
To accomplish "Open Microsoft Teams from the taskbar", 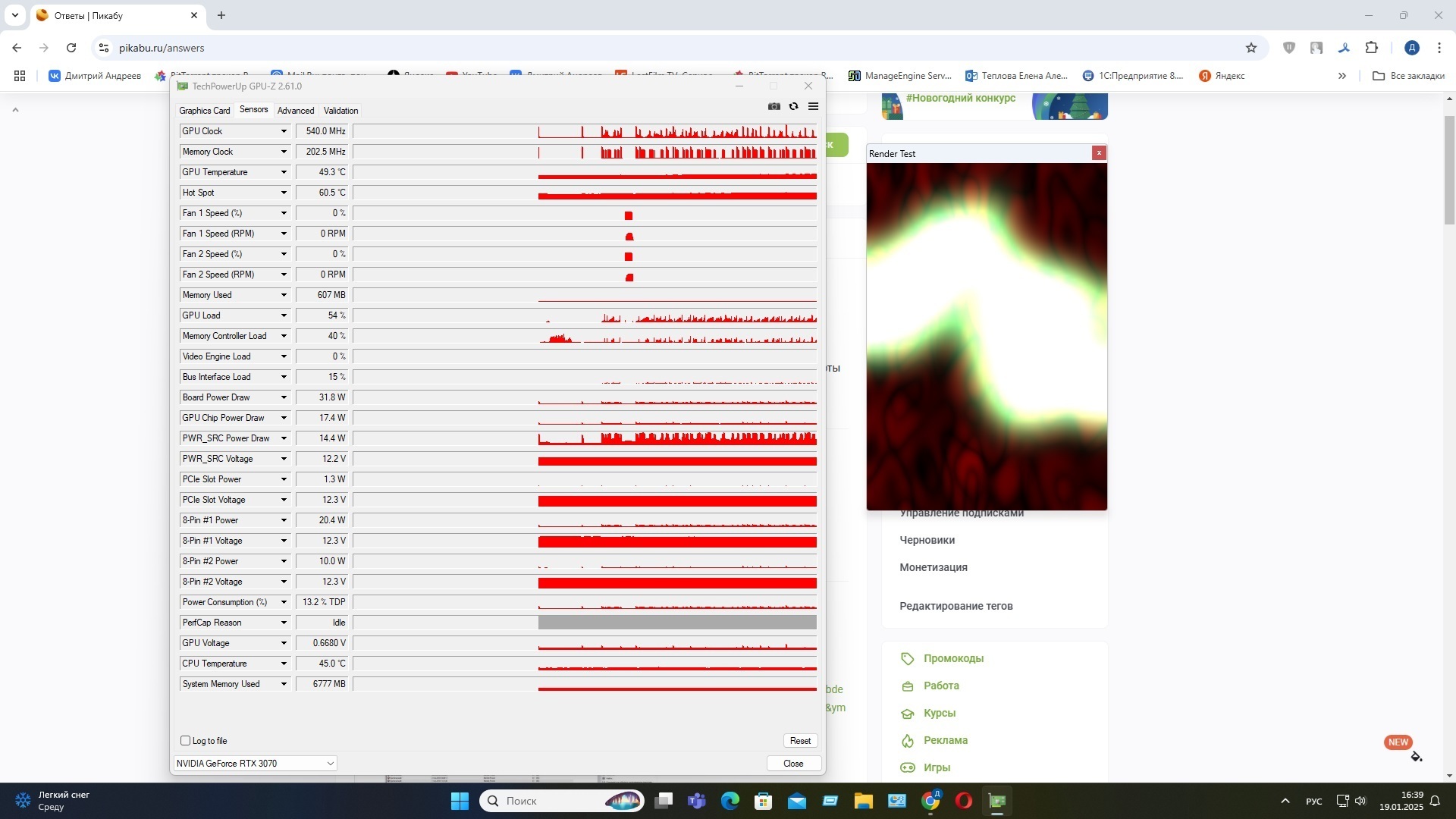I will [696, 801].
